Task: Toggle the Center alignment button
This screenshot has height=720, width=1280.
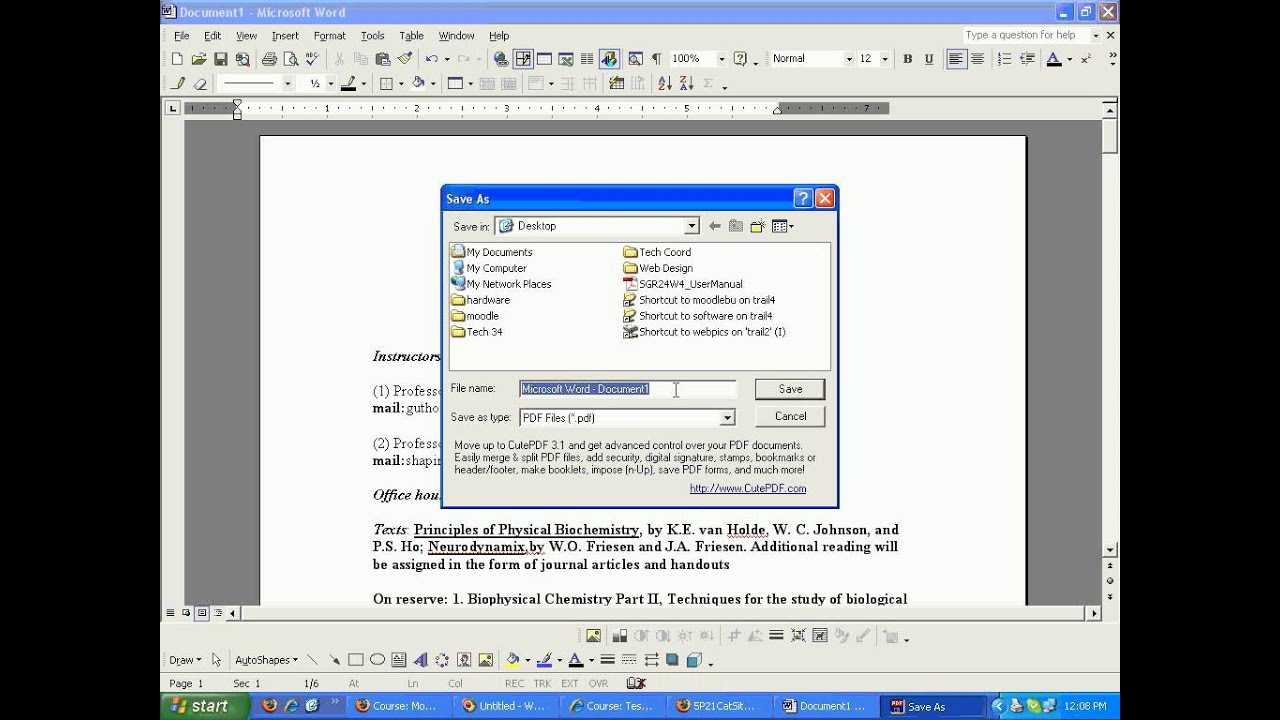Action: click(978, 59)
